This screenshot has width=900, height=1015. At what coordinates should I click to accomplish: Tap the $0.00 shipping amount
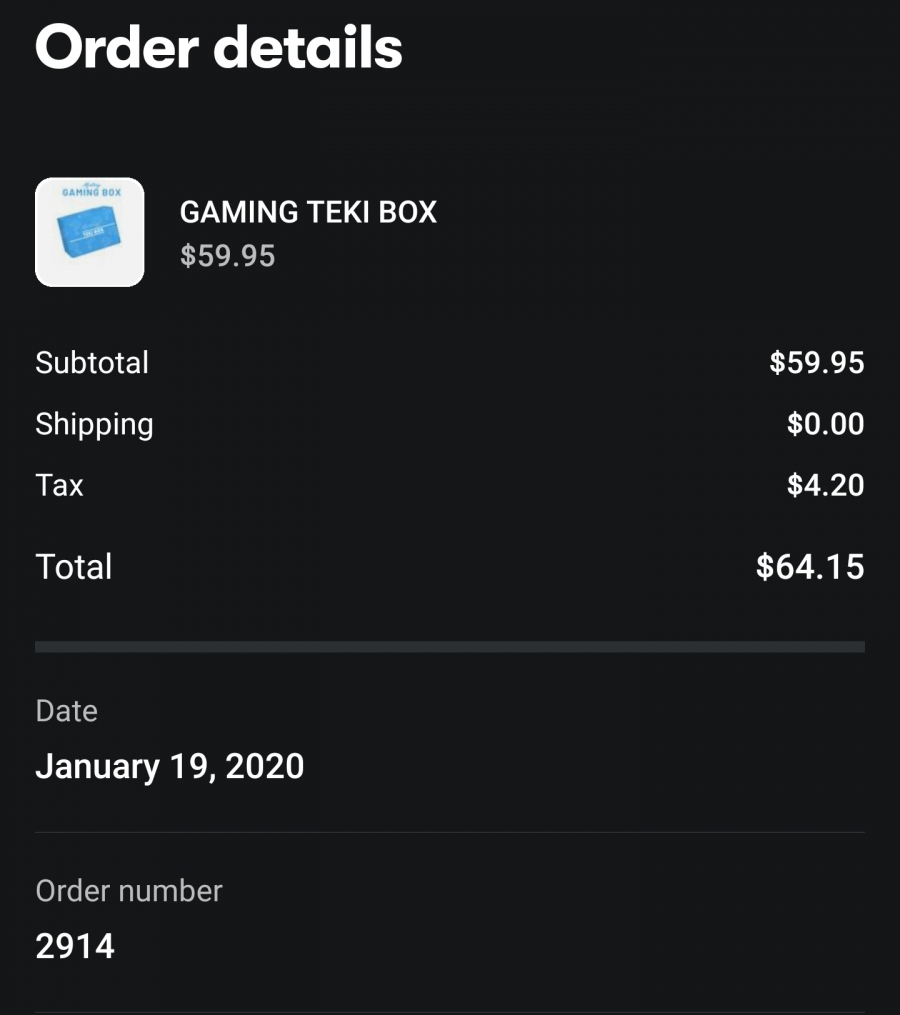(x=826, y=423)
